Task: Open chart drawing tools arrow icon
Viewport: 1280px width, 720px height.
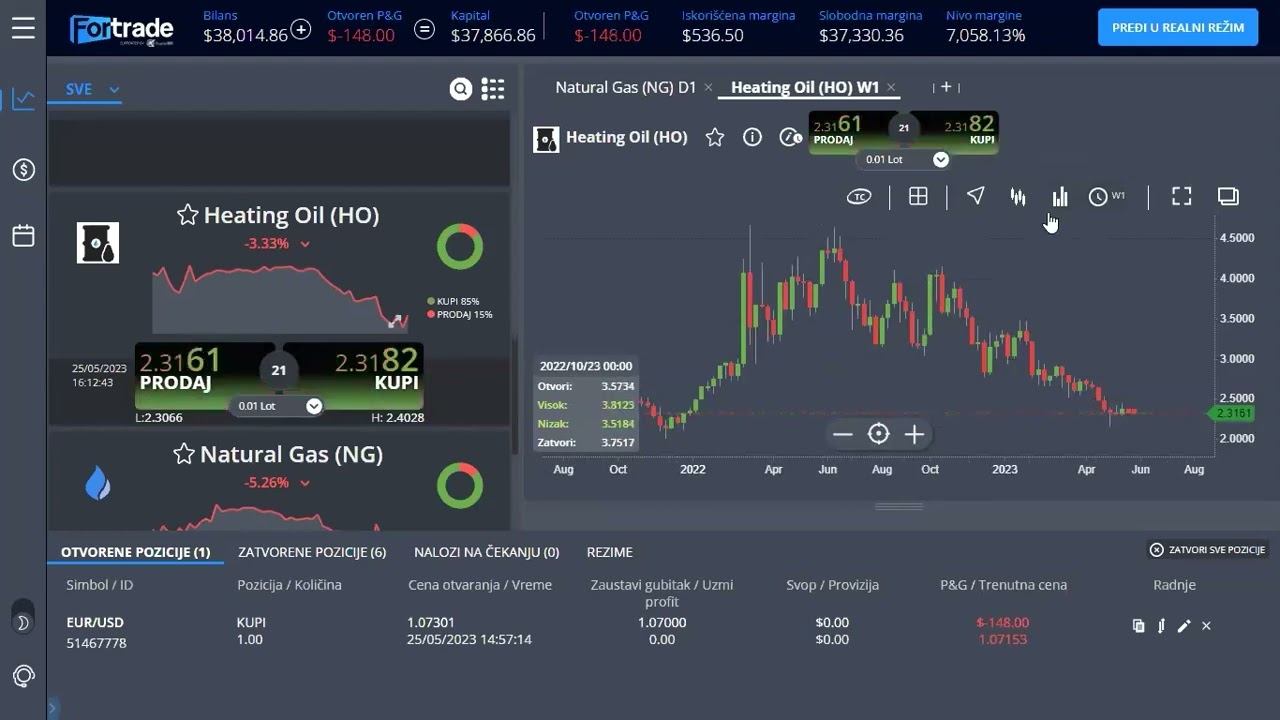Action: tap(976, 196)
